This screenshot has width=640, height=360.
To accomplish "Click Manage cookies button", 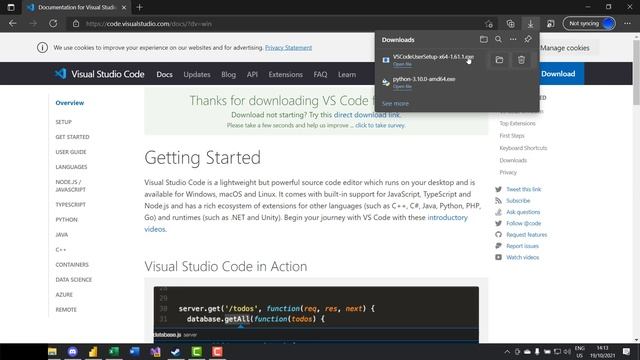I will 564,48.
